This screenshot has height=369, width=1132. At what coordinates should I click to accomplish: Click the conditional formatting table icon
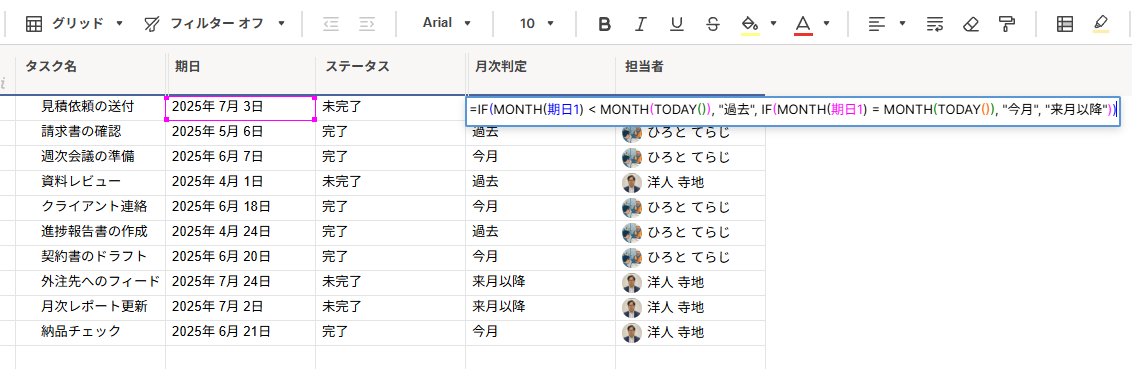click(1064, 24)
